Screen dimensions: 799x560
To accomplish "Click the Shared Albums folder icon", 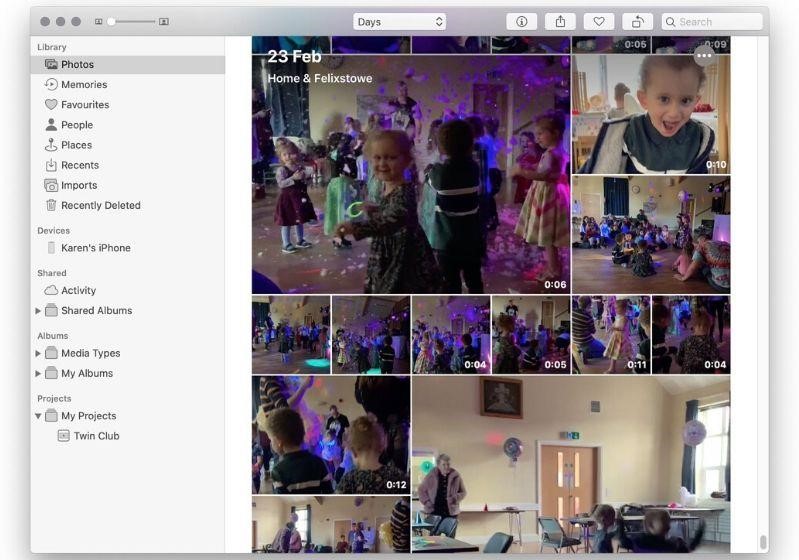I will pyautogui.click(x=51, y=310).
